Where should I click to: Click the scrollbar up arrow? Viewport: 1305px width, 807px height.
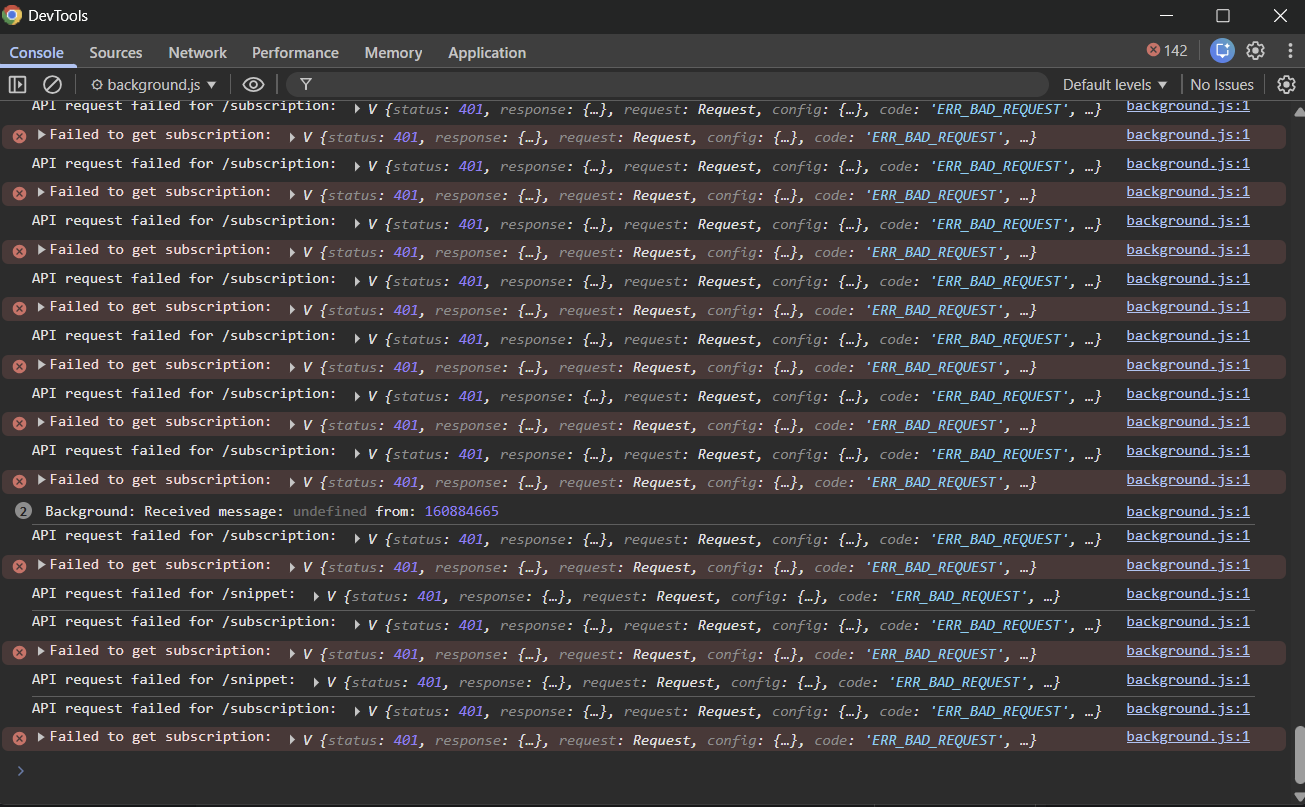click(1298, 111)
